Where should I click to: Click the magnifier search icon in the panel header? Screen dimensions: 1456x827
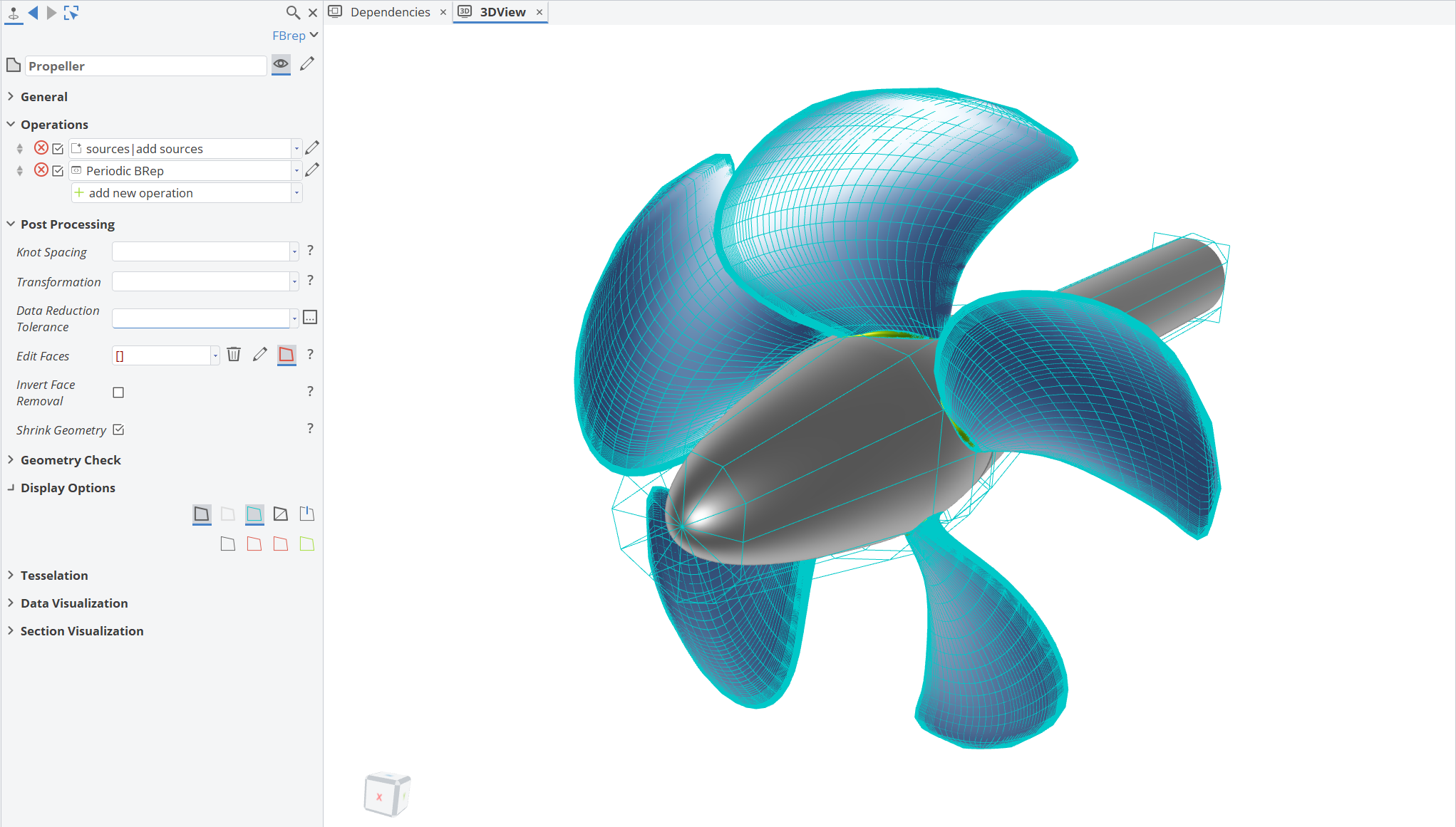pyautogui.click(x=292, y=12)
